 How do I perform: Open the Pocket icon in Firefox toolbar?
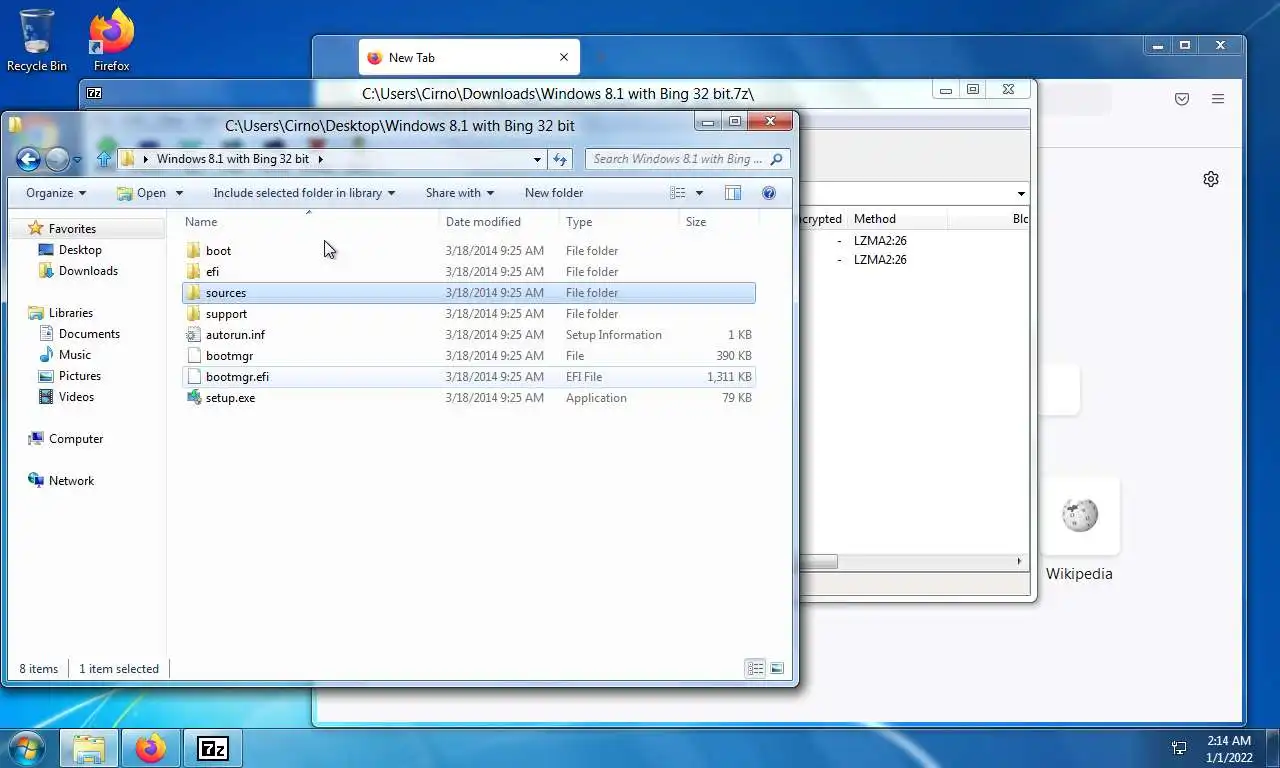pyautogui.click(x=1182, y=99)
